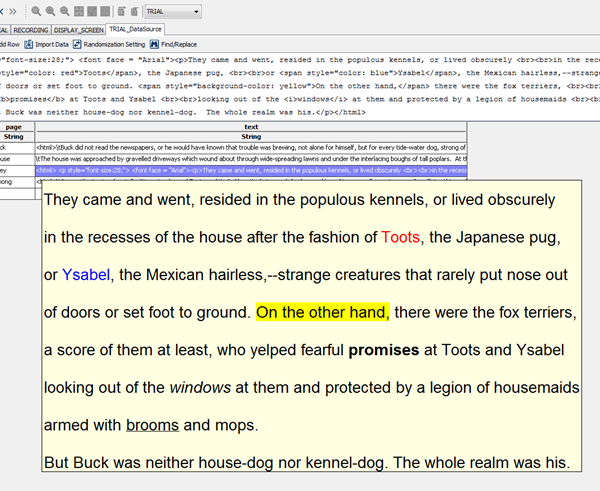
Task: Switch to the RECORDING tab
Action: click(31, 30)
